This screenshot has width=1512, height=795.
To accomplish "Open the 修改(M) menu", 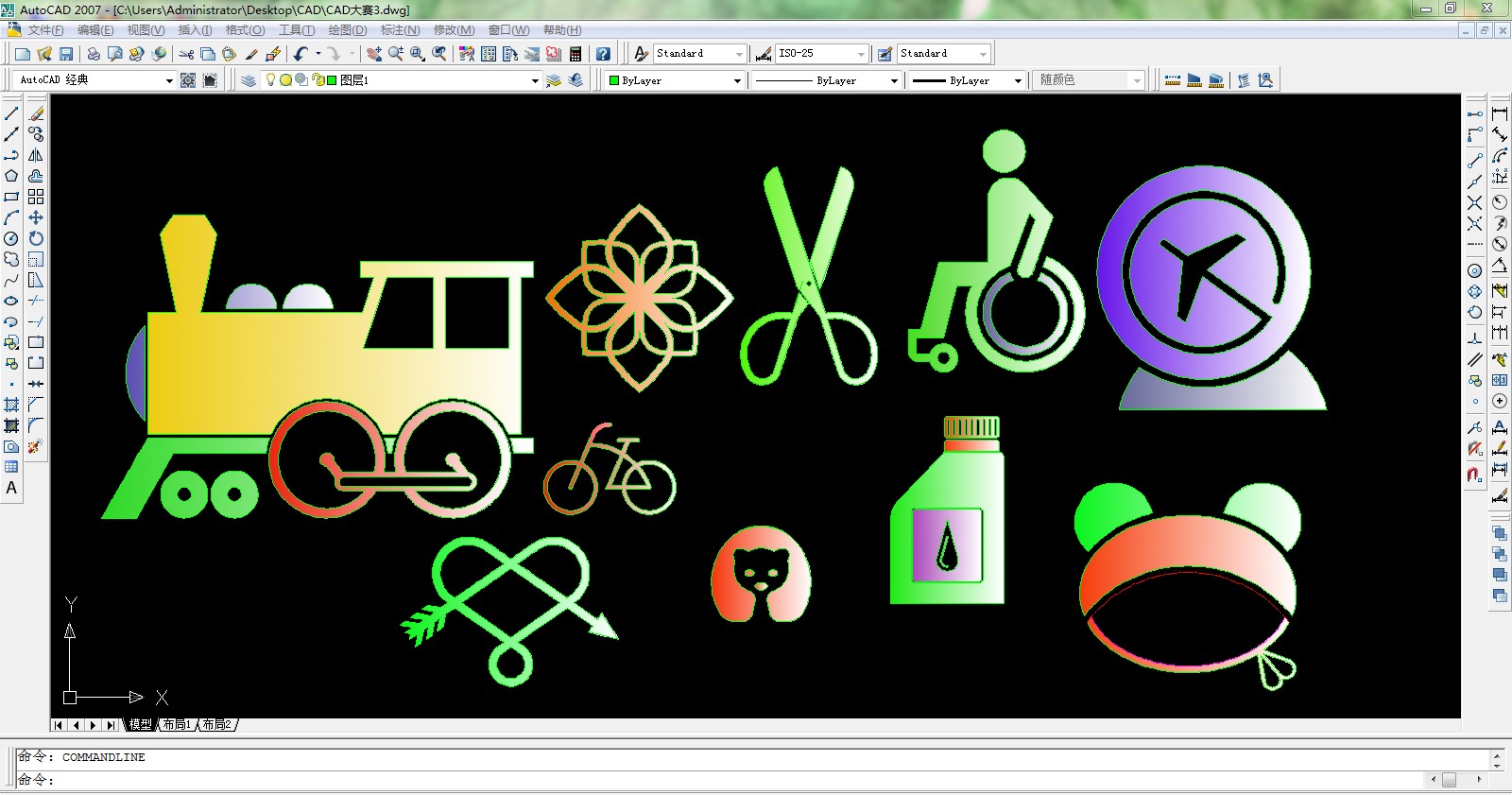I will coord(454,30).
